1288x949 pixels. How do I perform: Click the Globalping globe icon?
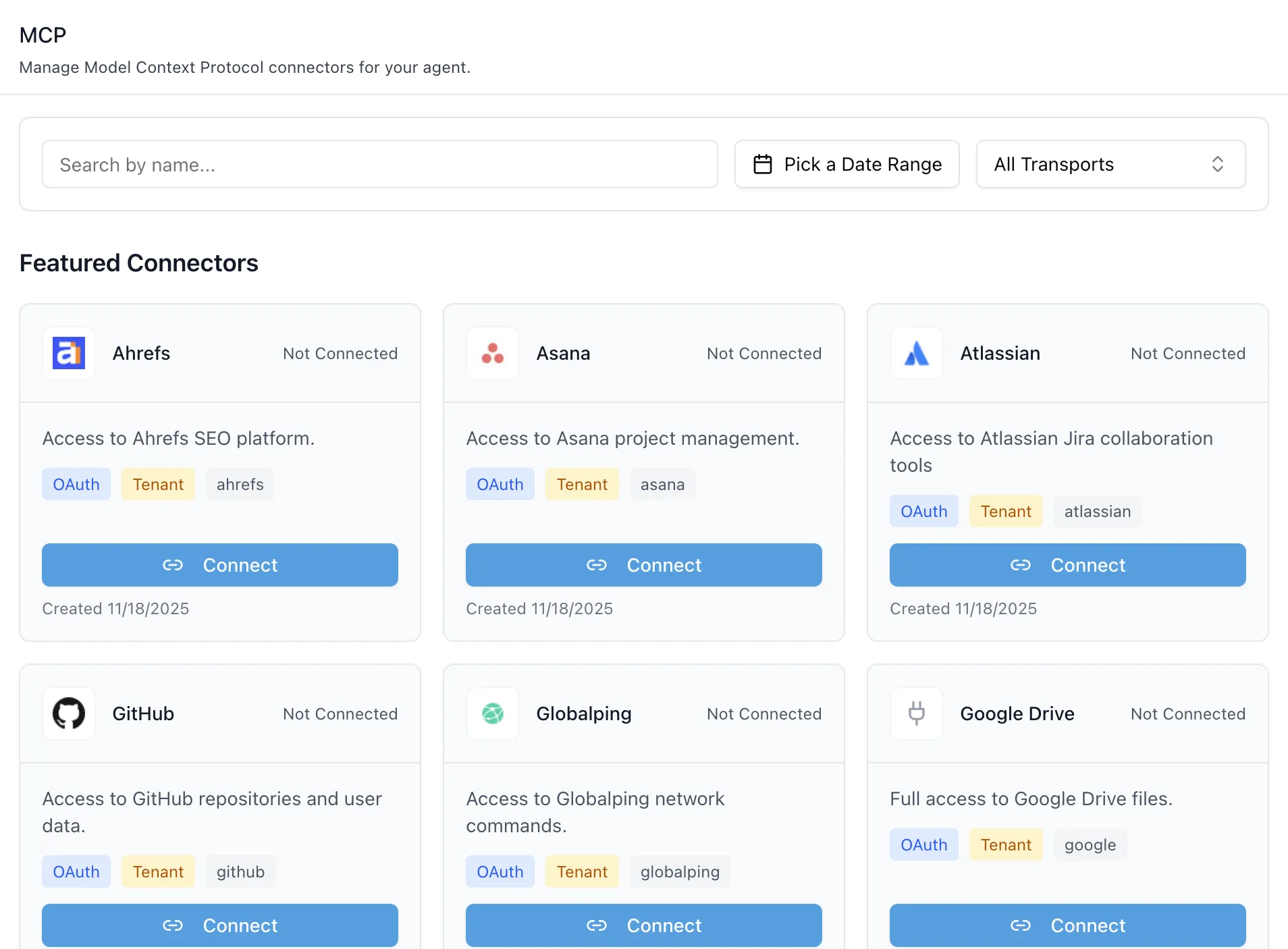coord(493,713)
